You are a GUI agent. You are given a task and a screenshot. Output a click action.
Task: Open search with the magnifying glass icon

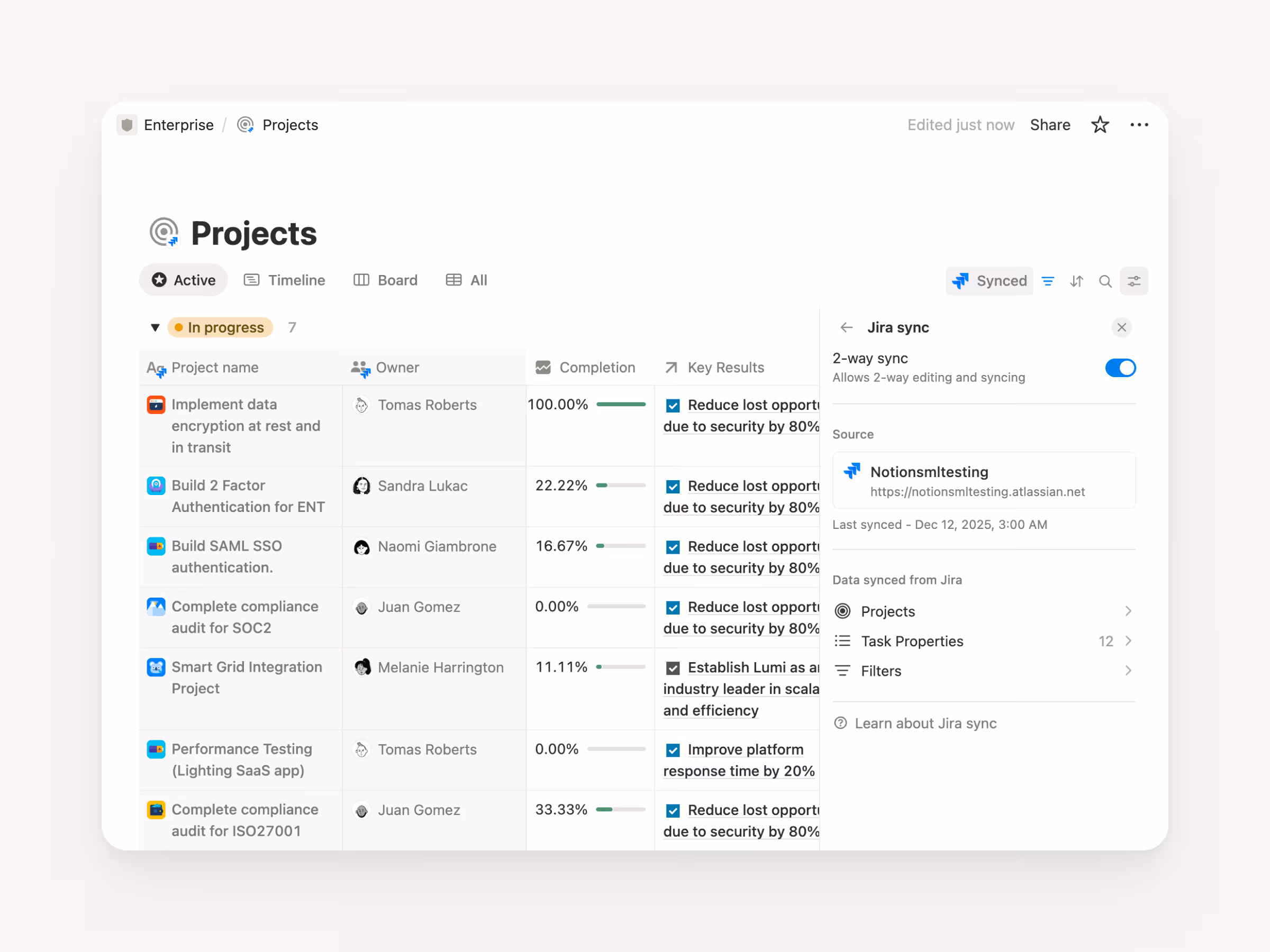click(1105, 281)
